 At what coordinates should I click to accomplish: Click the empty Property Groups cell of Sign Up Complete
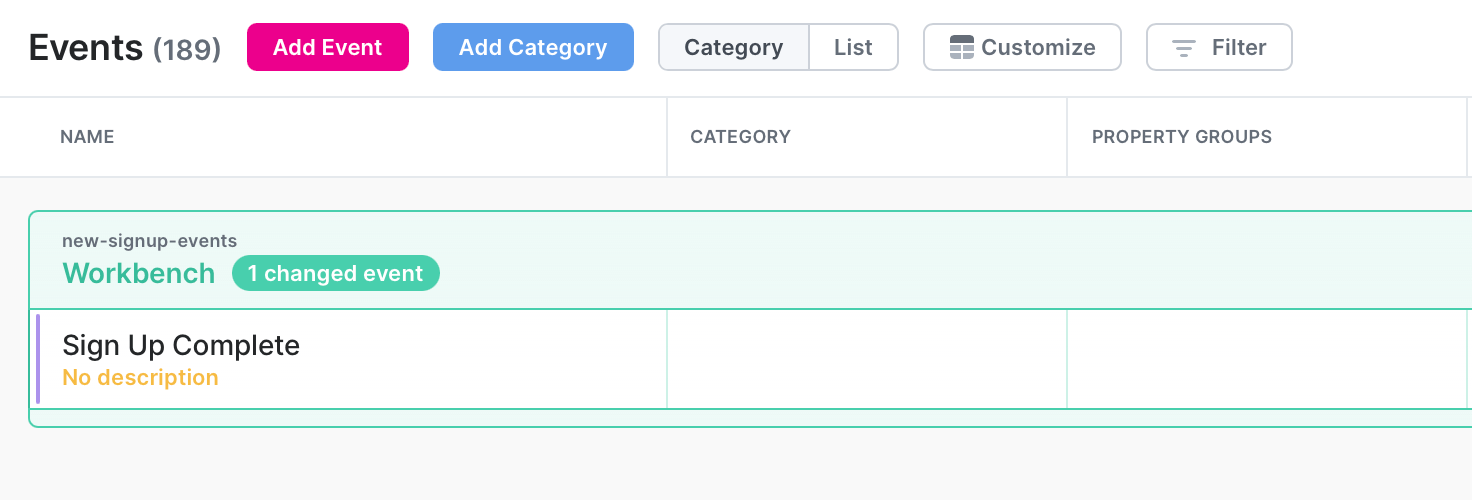(x=1266, y=359)
